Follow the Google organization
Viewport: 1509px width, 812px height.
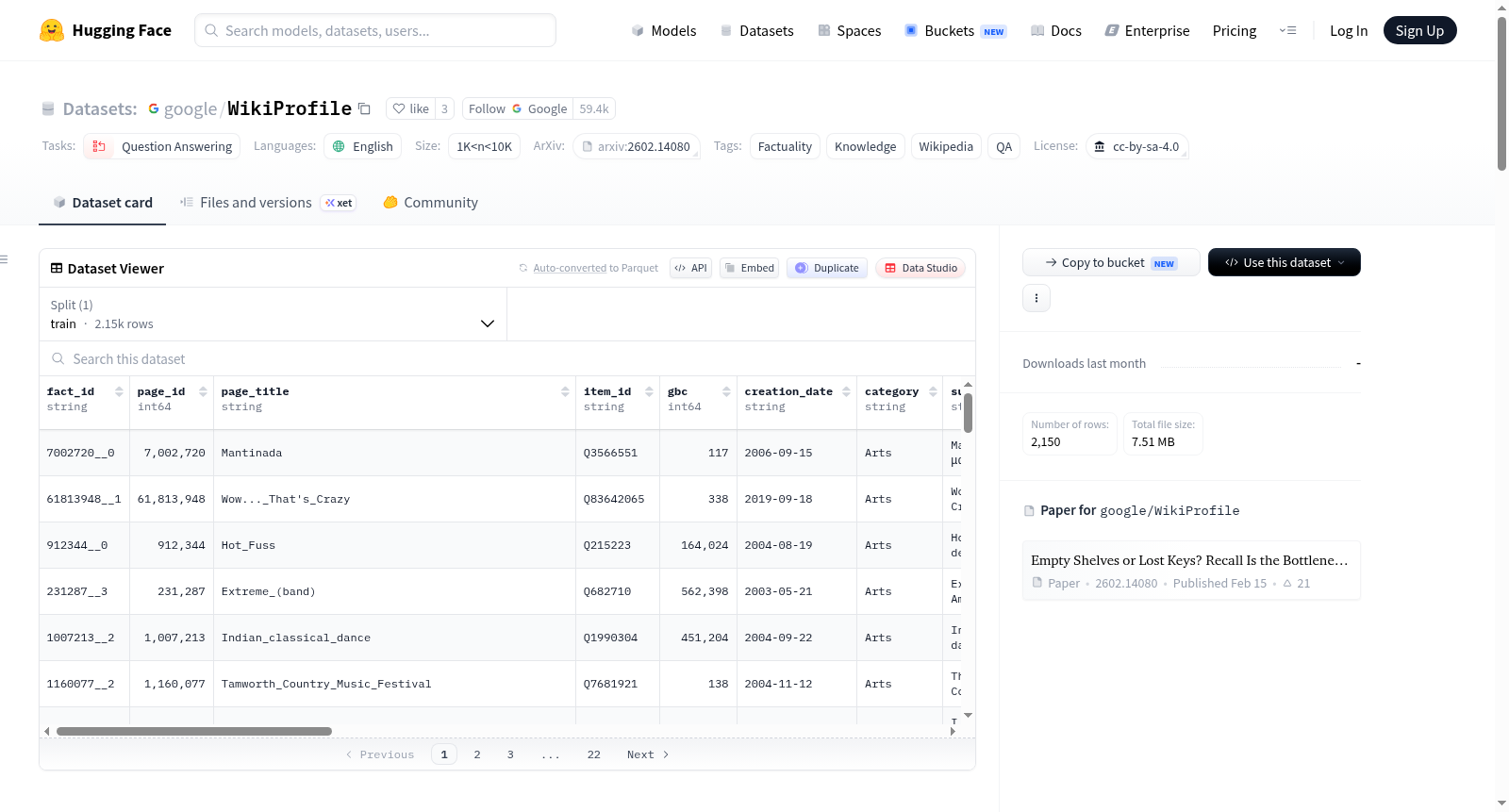tap(518, 108)
